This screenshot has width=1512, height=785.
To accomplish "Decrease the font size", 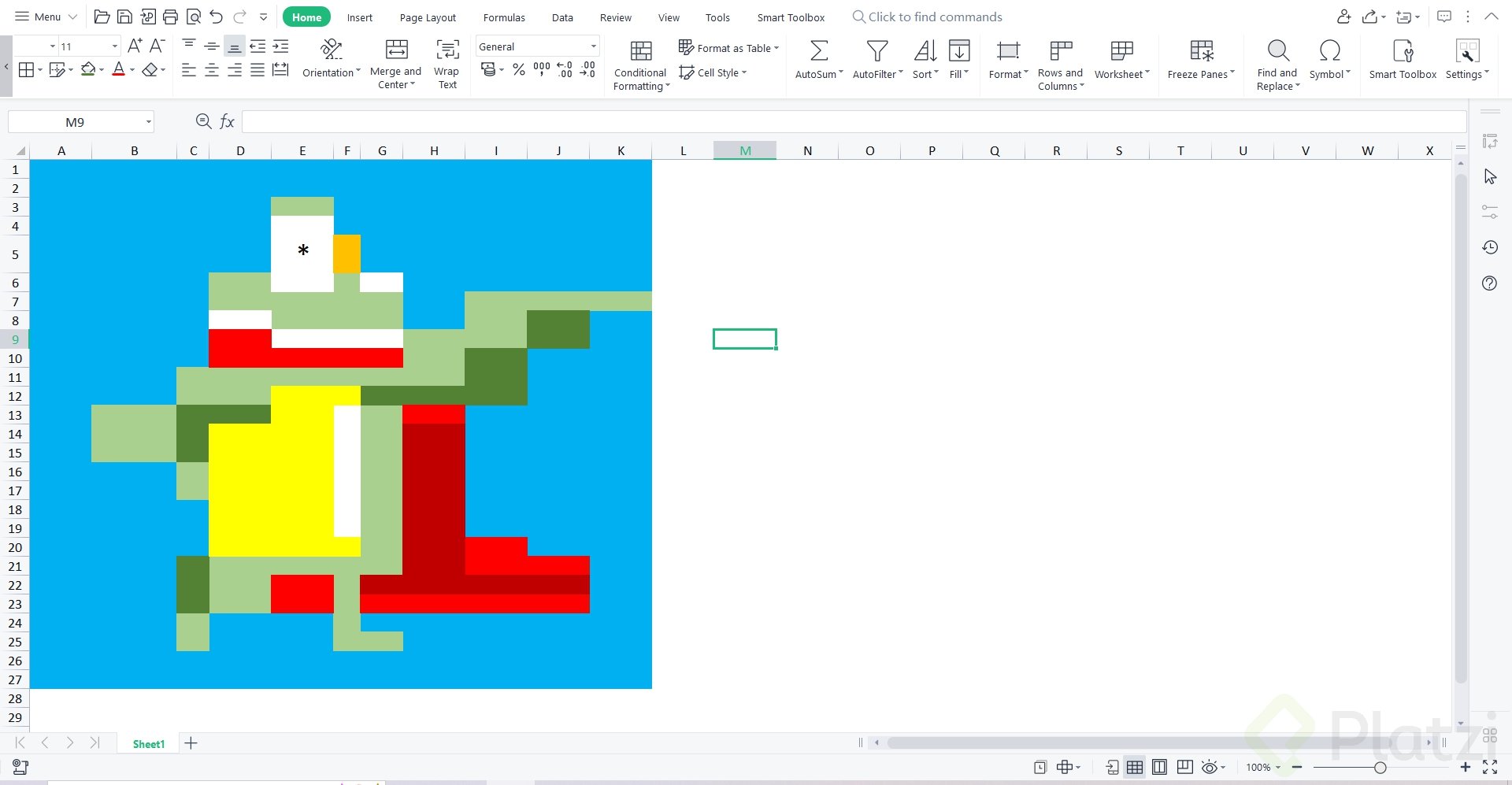I will (157, 46).
